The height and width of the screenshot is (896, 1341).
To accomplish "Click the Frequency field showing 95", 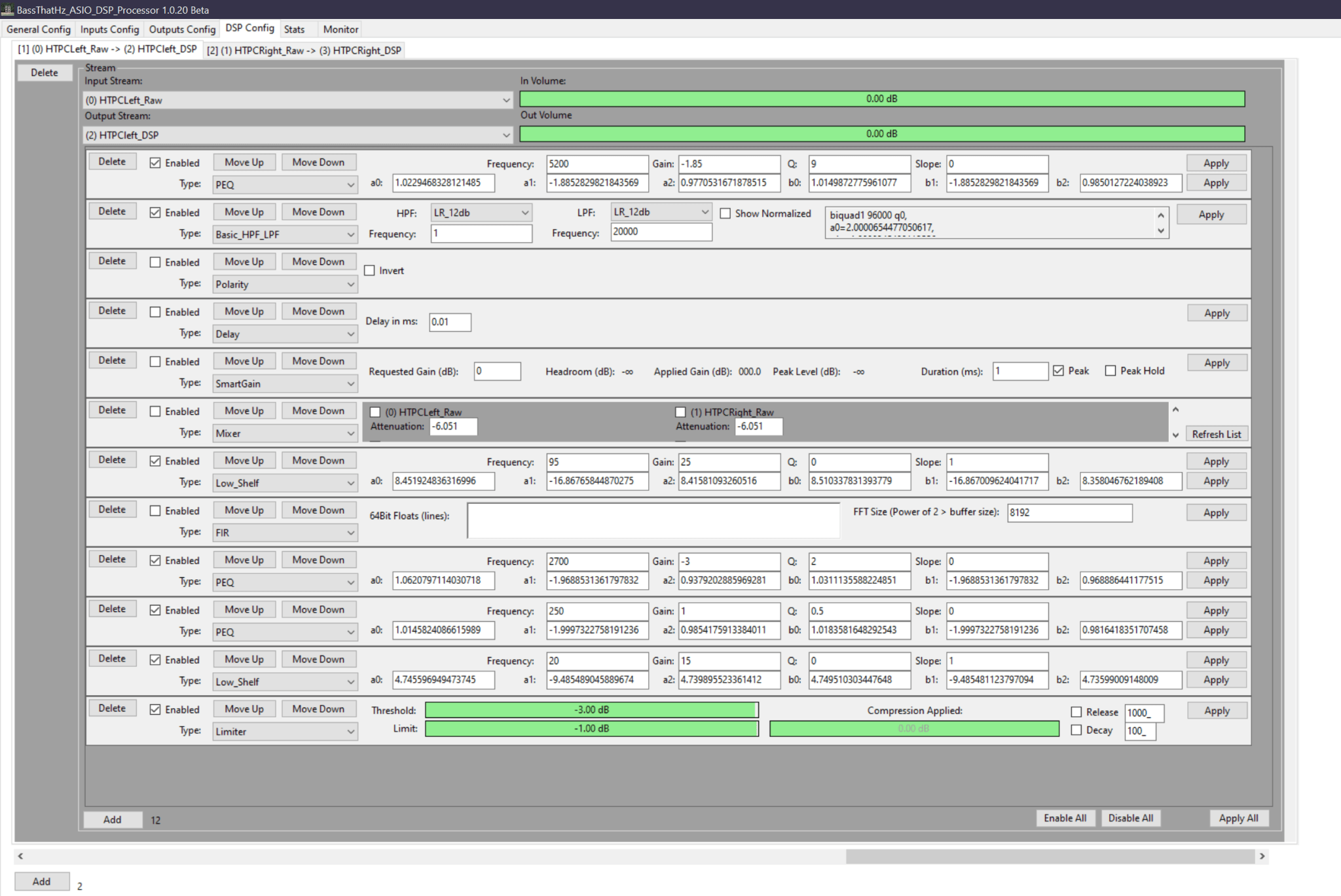I will coord(598,462).
